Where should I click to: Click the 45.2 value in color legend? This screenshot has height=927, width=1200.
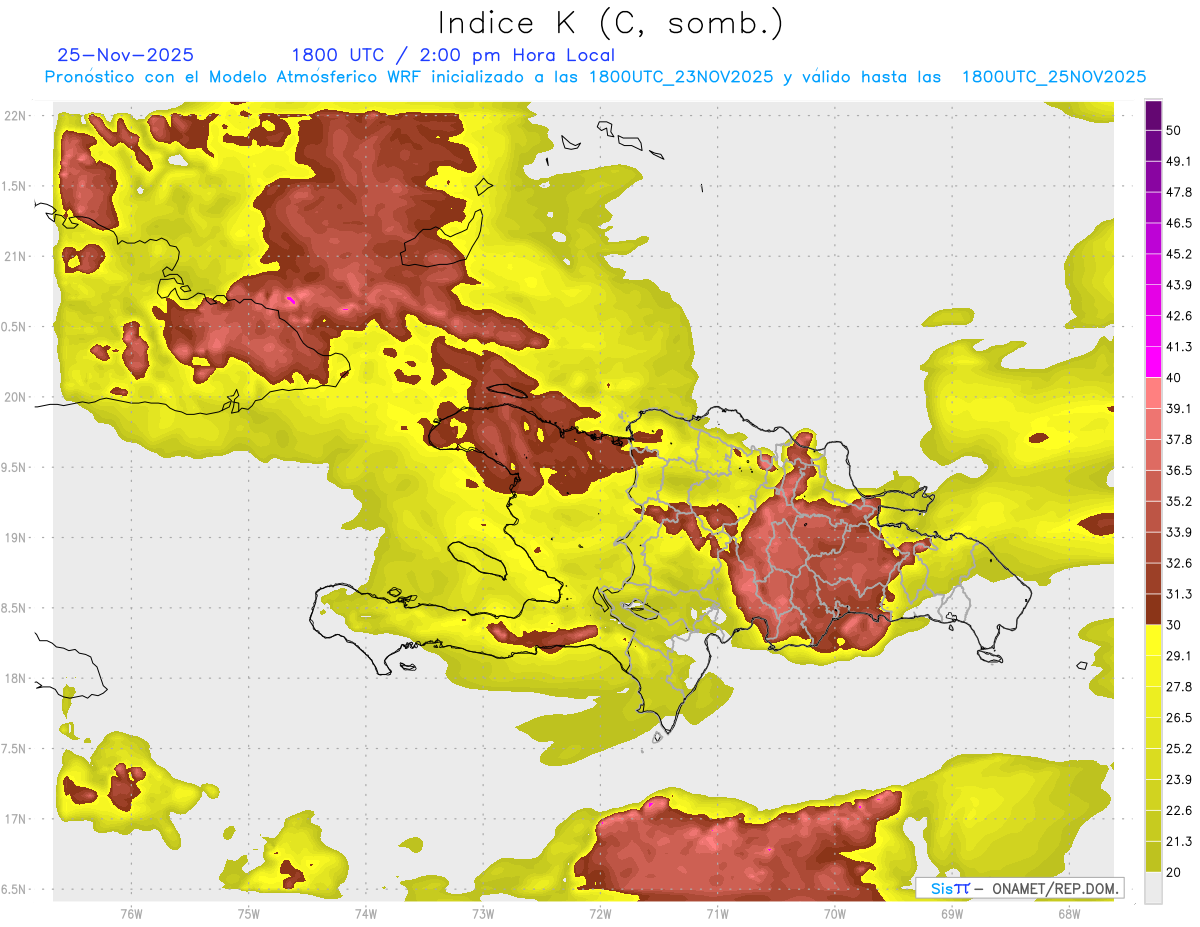[x=1179, y=253]
